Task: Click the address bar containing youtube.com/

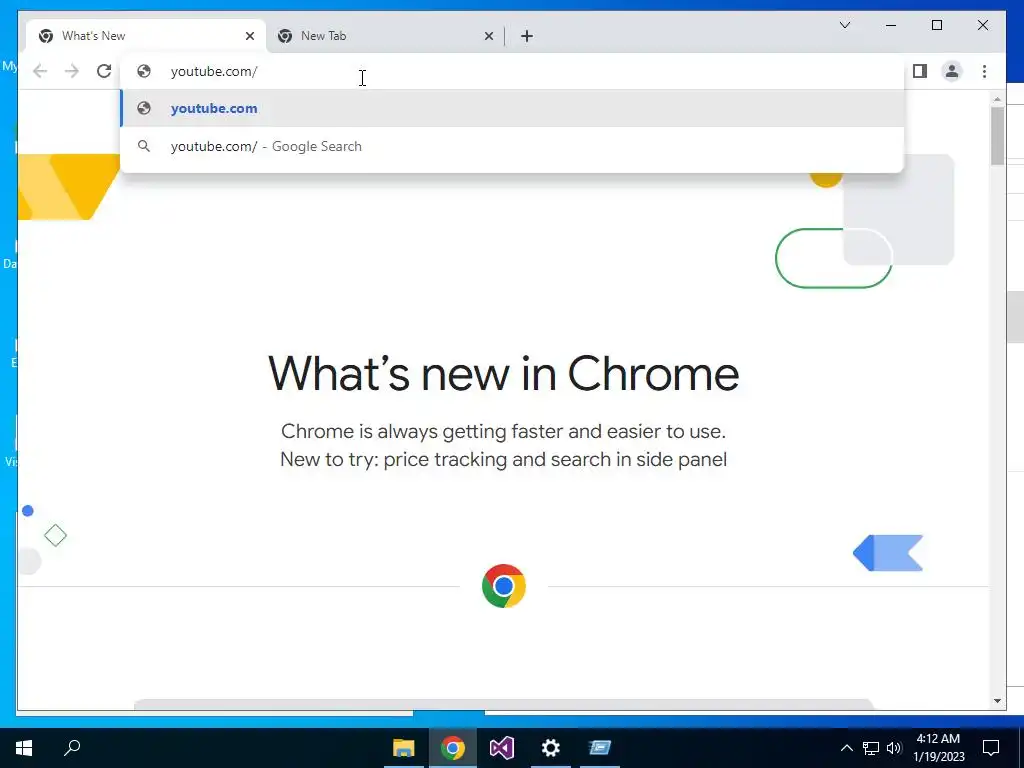Action: (513, 71)
